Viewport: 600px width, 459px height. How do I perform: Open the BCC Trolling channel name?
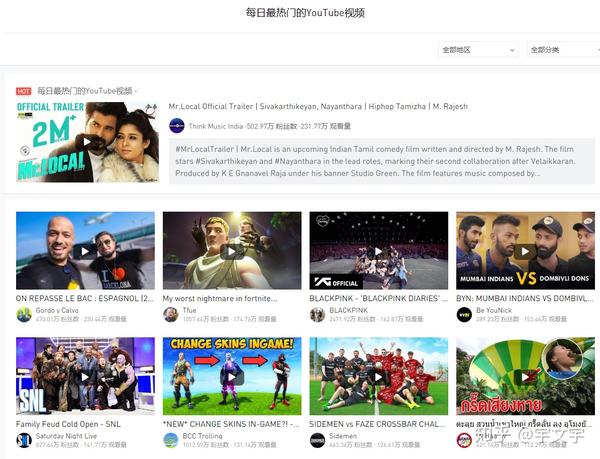[x=202, y=436]
